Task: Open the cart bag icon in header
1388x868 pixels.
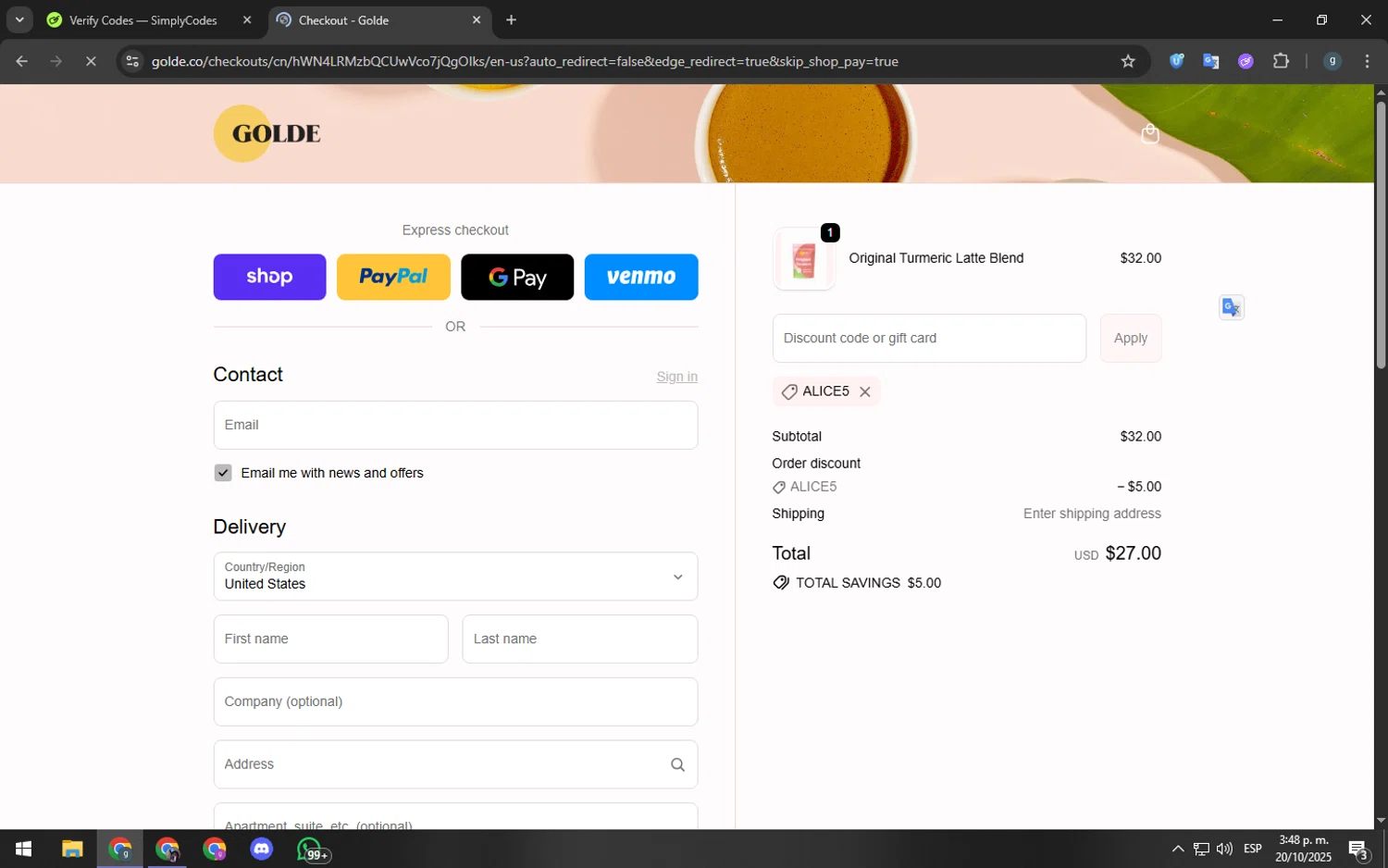Action: [x=1150, y=134]
